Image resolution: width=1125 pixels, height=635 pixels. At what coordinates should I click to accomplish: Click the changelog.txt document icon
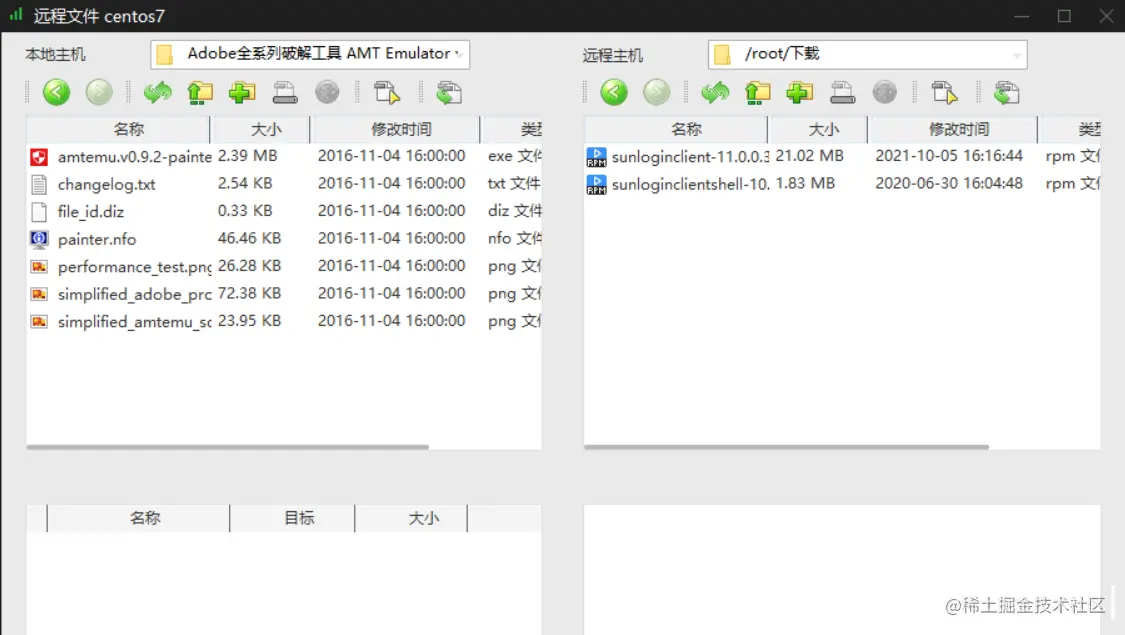tap(39, 184)
